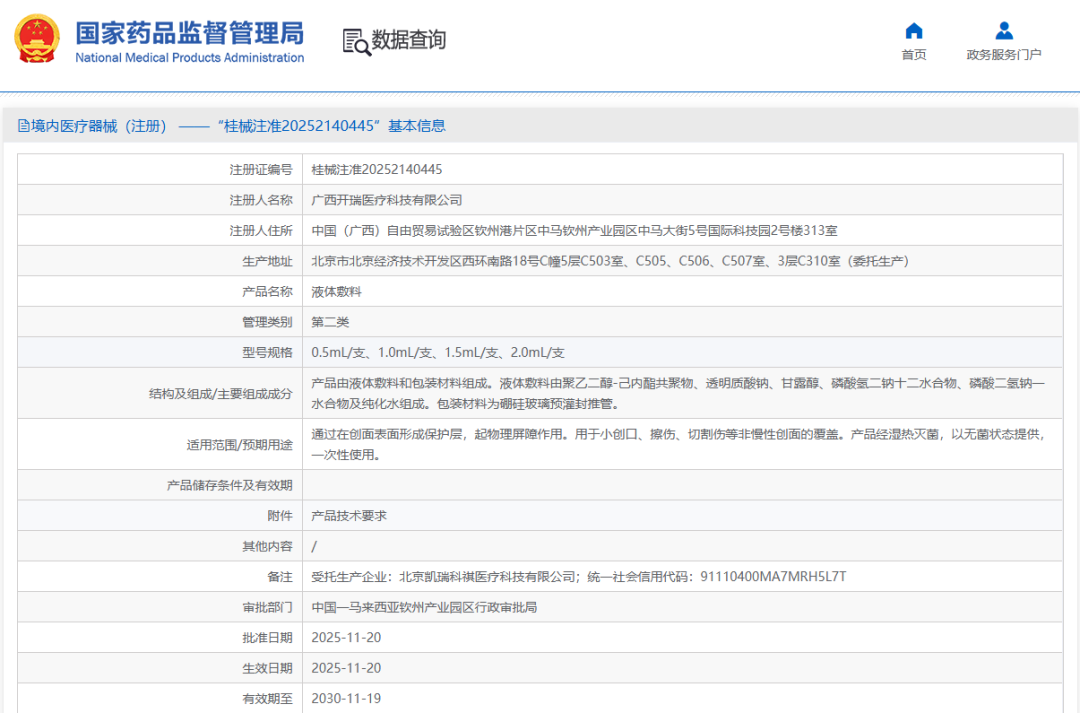Click the 生产地址 label
This screenshot has width=1080, height=713.
[x=267, y=261]
